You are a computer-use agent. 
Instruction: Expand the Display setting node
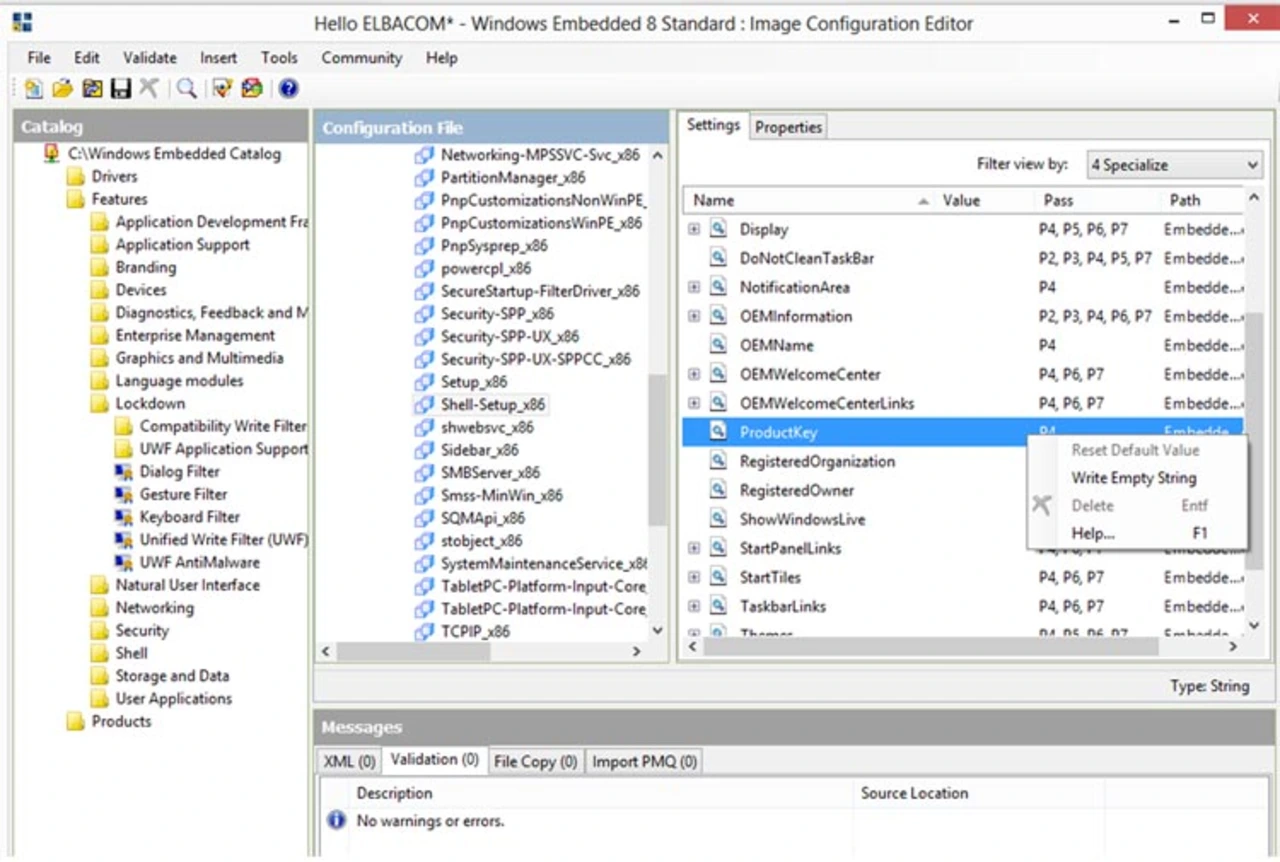(x=694, y=229)
